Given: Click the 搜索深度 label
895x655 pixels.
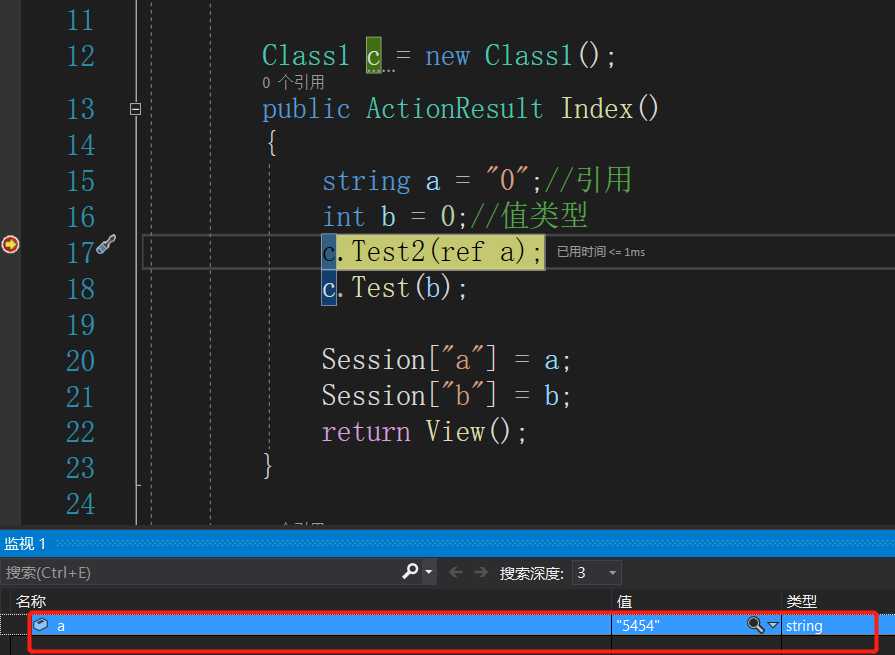Looking at the screenshot, I should coord(531,573).
